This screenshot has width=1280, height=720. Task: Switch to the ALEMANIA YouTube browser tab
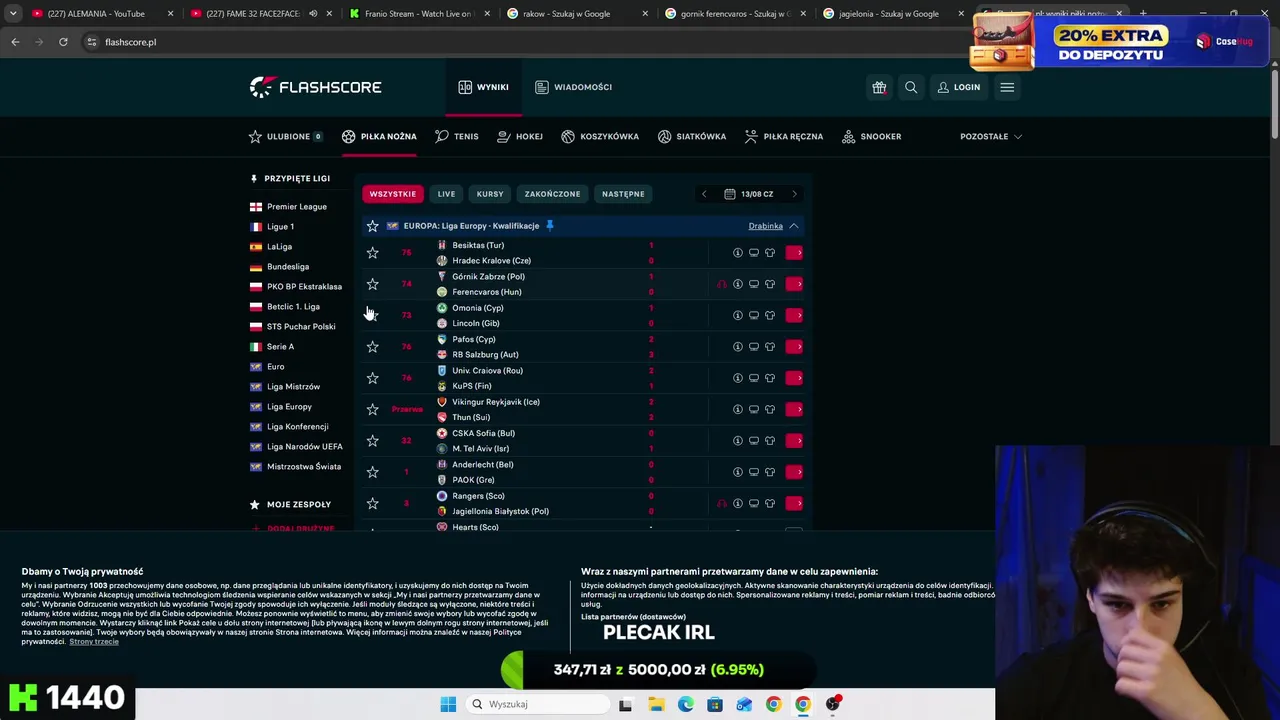pyautogui.click(x=100, y=14)
